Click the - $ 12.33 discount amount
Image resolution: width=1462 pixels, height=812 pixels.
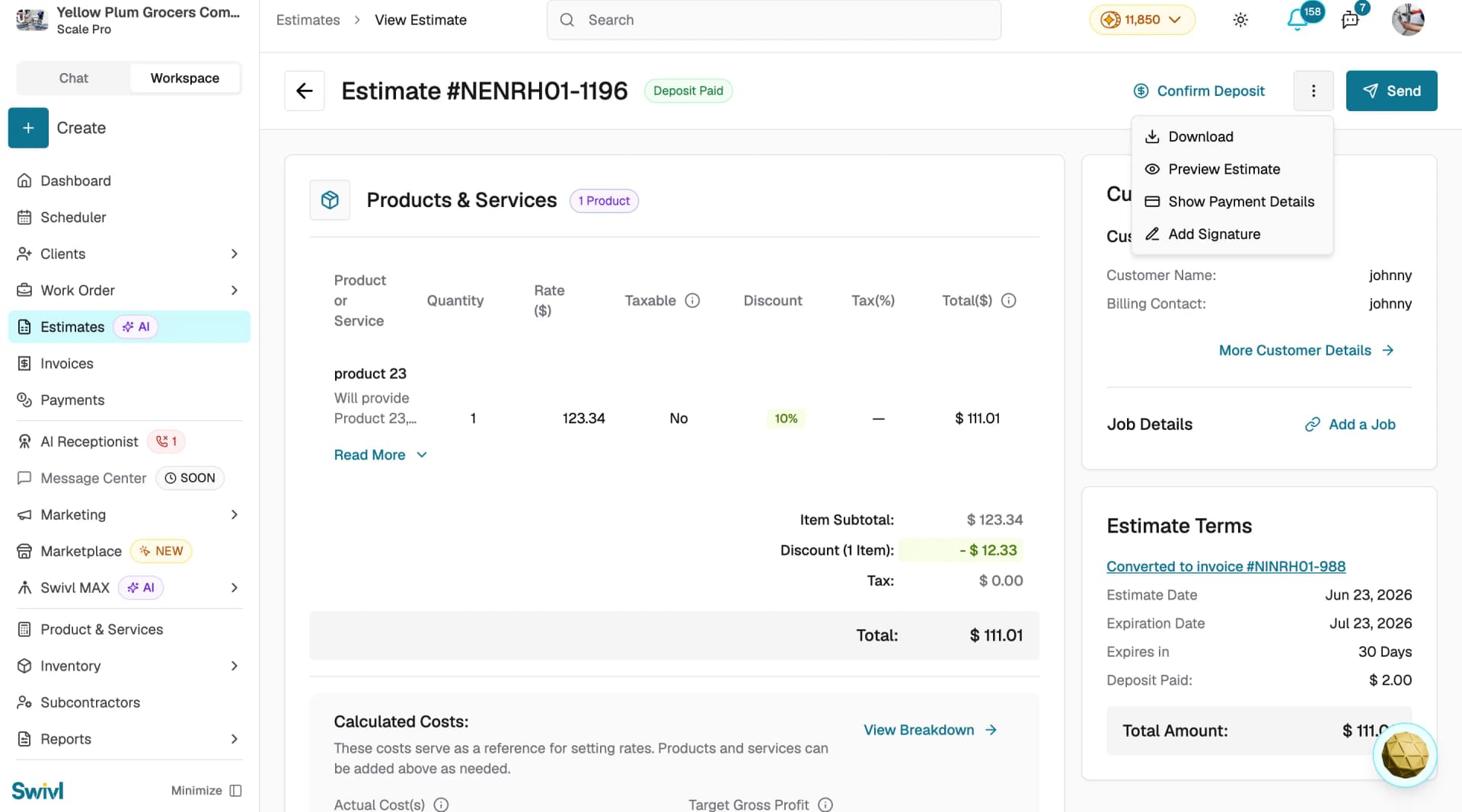(988, 550)
